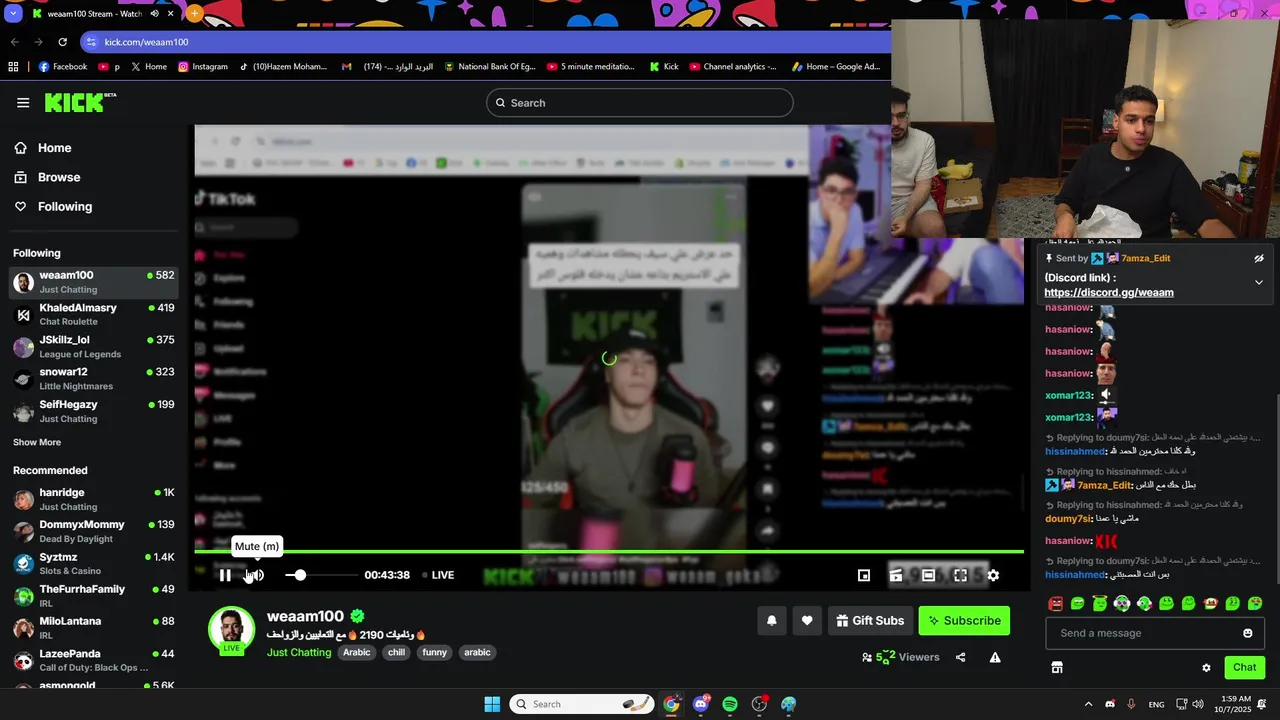Open the Instagram bookmark

click(x=203, y=67)
